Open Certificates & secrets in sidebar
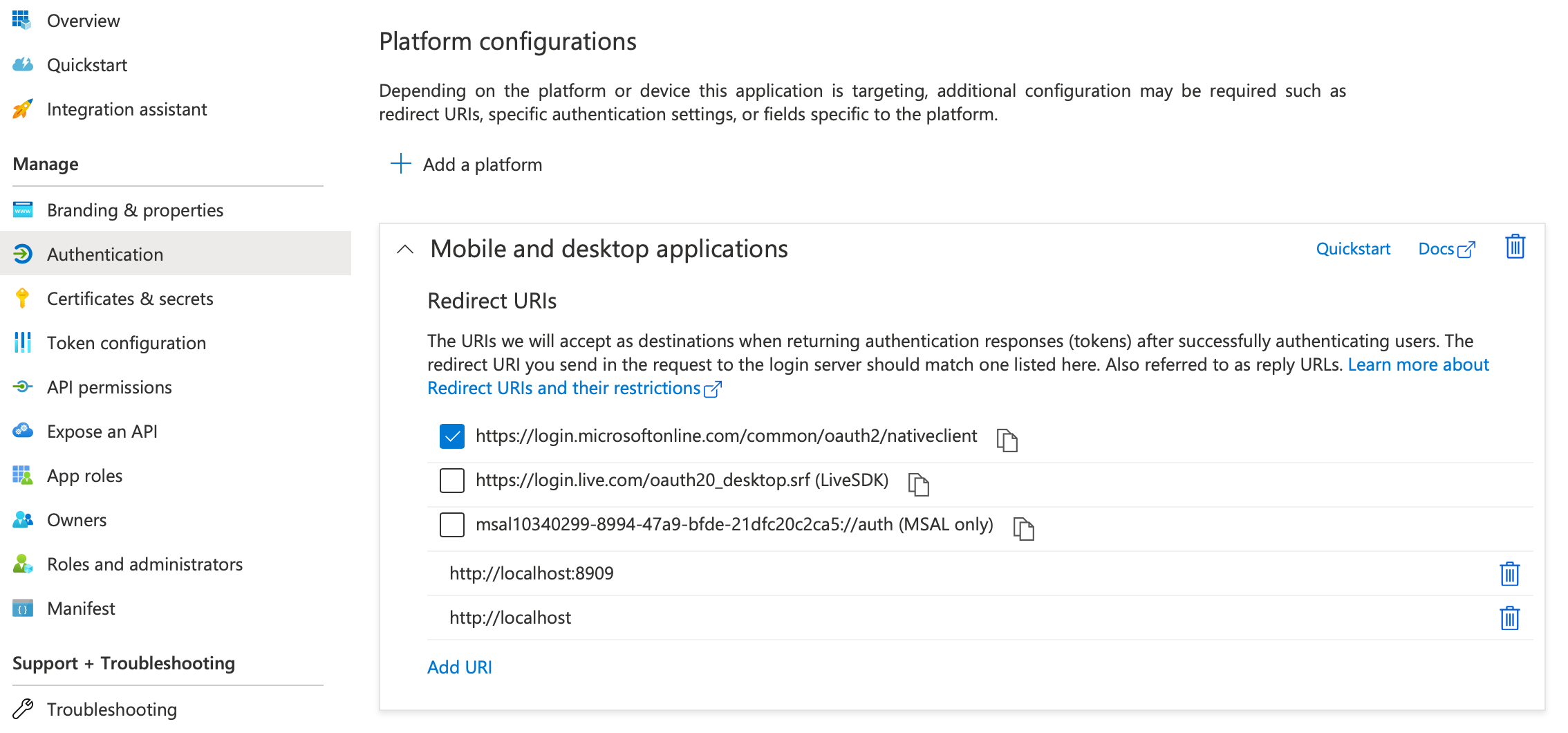The width and height of the screenshot is (1568, 733). click(x=130, y=299)
